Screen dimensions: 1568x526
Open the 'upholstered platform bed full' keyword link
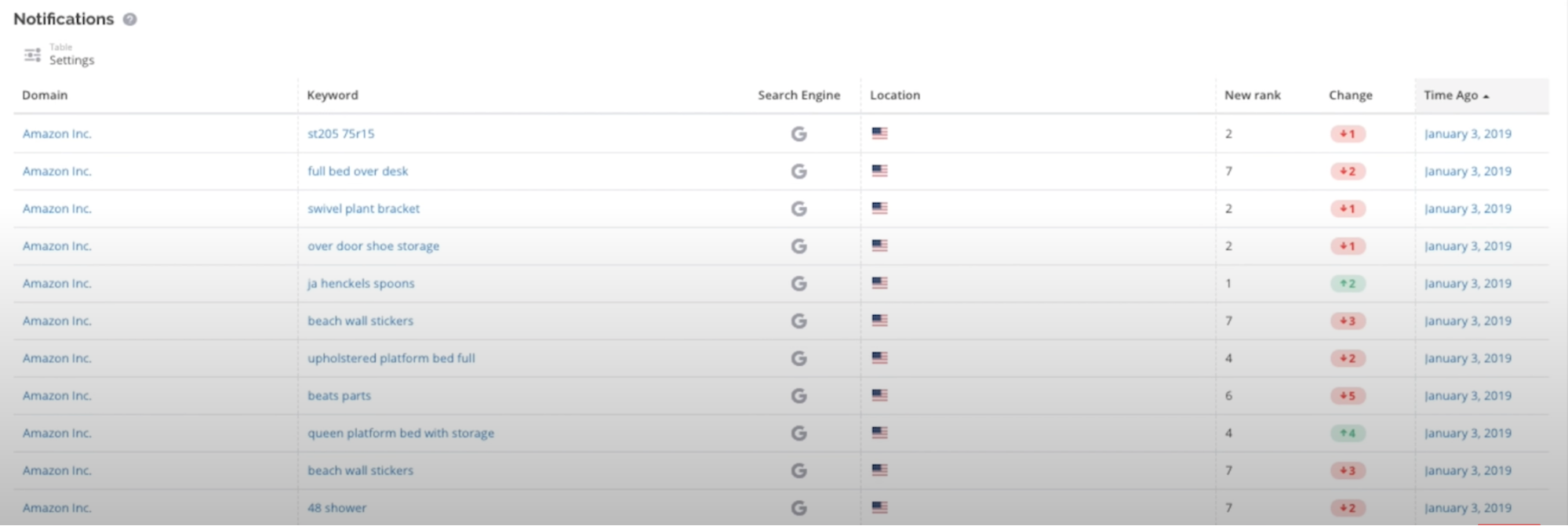coord(391,358)
